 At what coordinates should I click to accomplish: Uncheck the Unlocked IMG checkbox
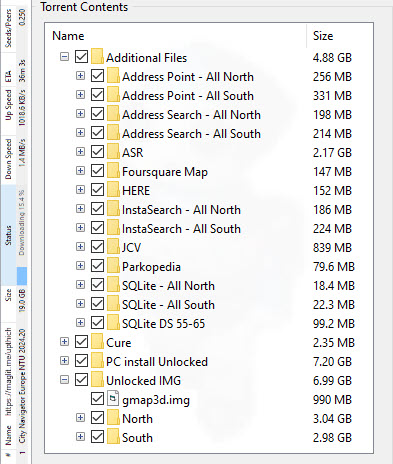(81, 380)
